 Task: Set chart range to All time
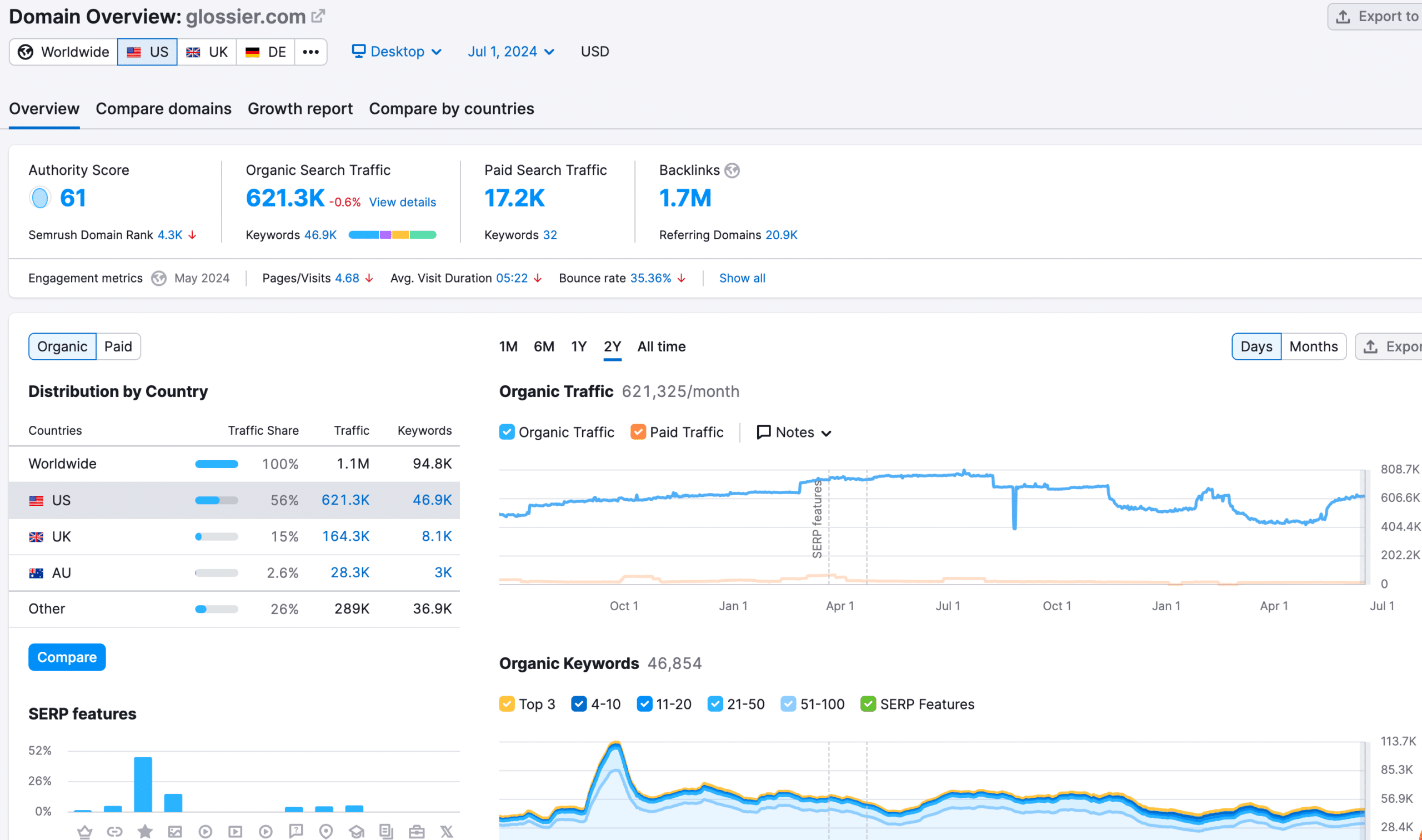coord(662,346)
